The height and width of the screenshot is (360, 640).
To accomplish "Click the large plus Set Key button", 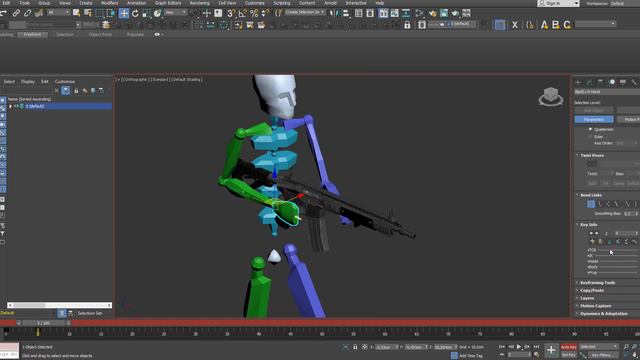I will (551, 350).
